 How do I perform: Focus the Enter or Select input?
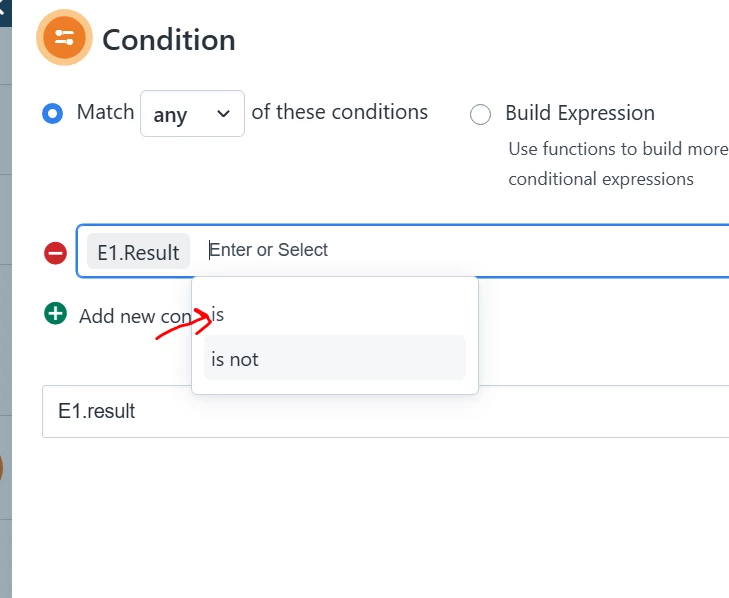(465, 250)
